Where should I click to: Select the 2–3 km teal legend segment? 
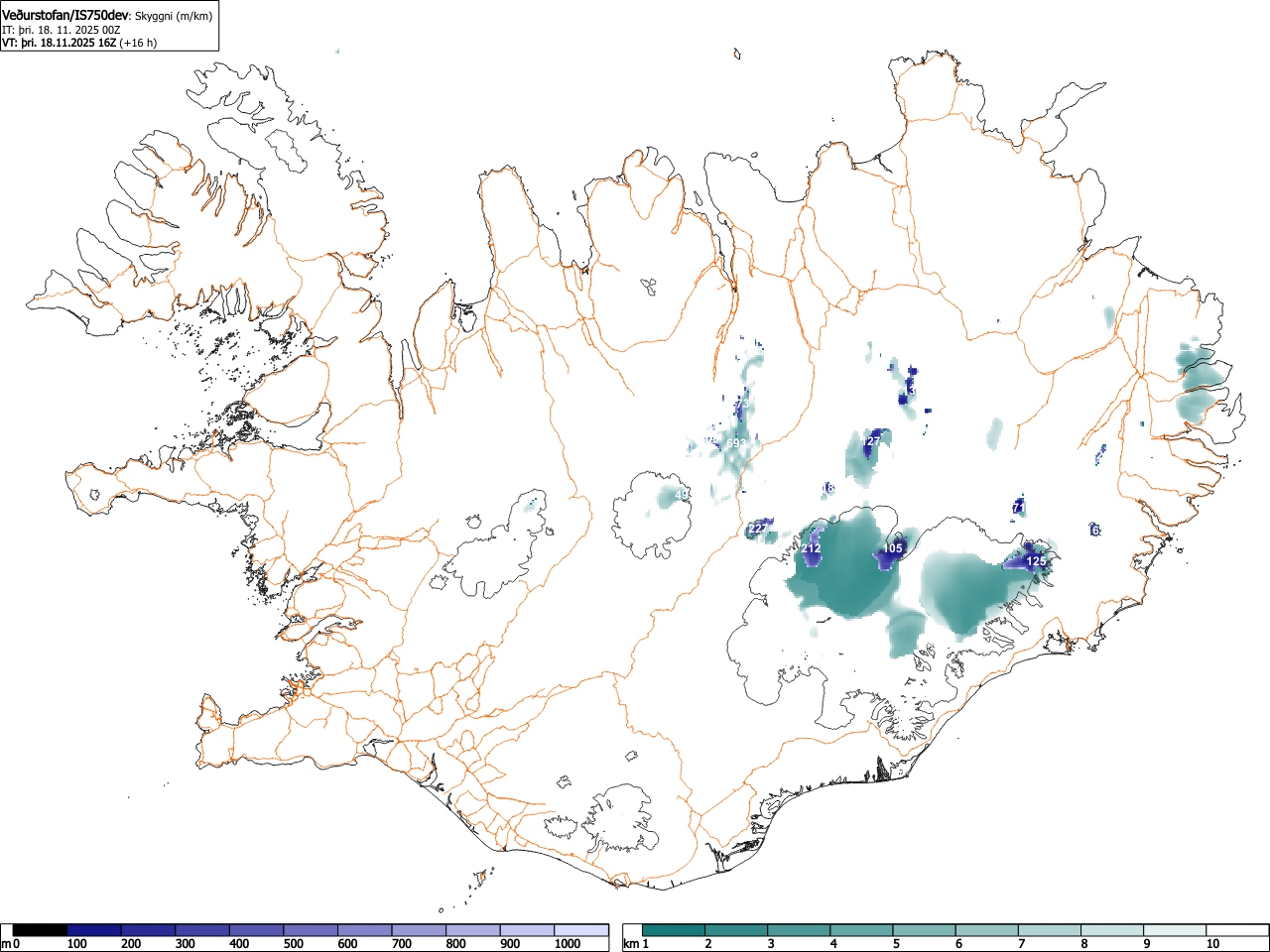pos(736,930)
